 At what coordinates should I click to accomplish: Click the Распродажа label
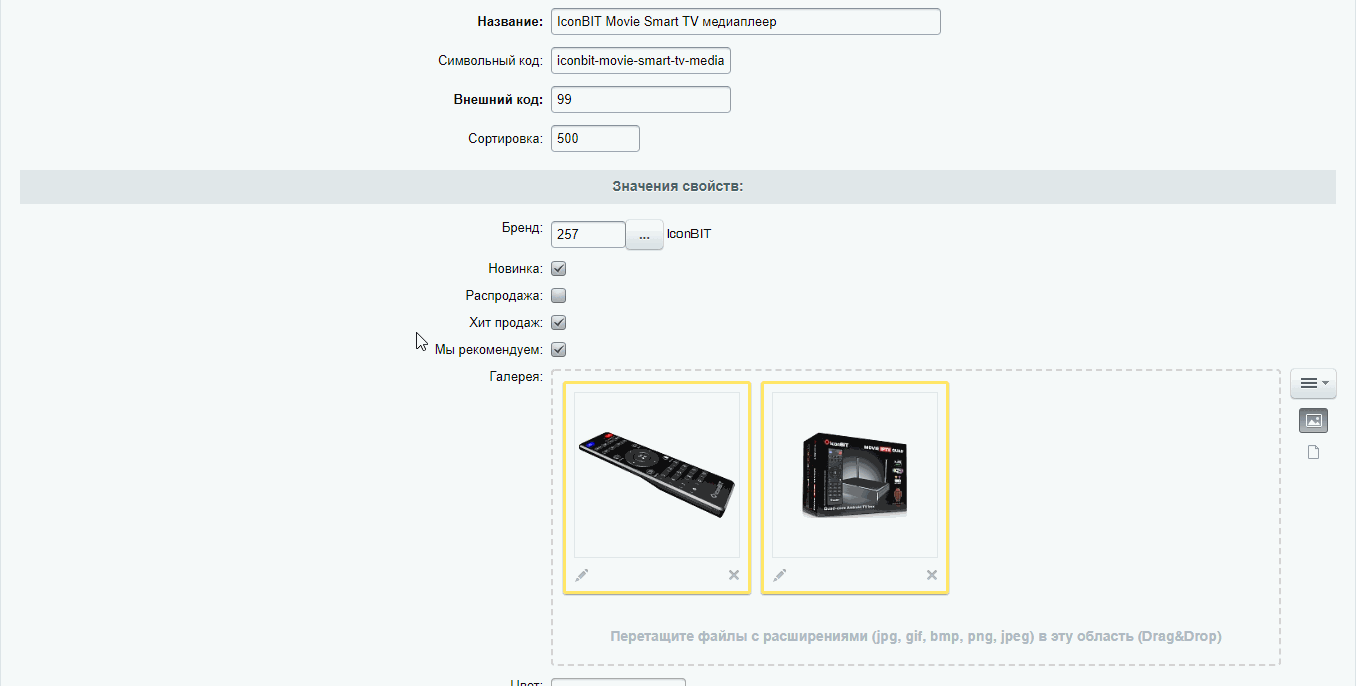click(505, 296)
